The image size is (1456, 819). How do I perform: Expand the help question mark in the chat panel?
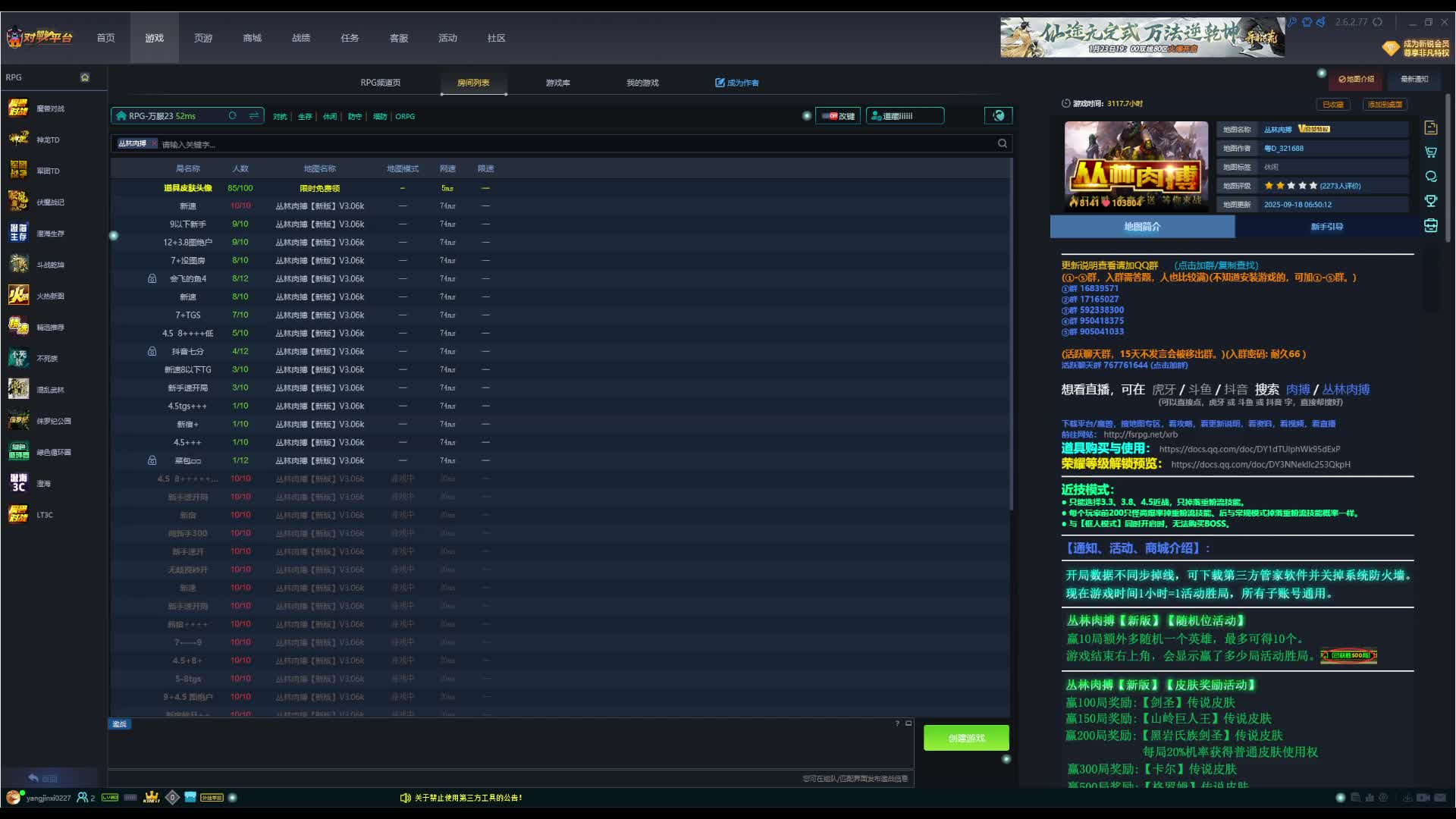point(897,723)
